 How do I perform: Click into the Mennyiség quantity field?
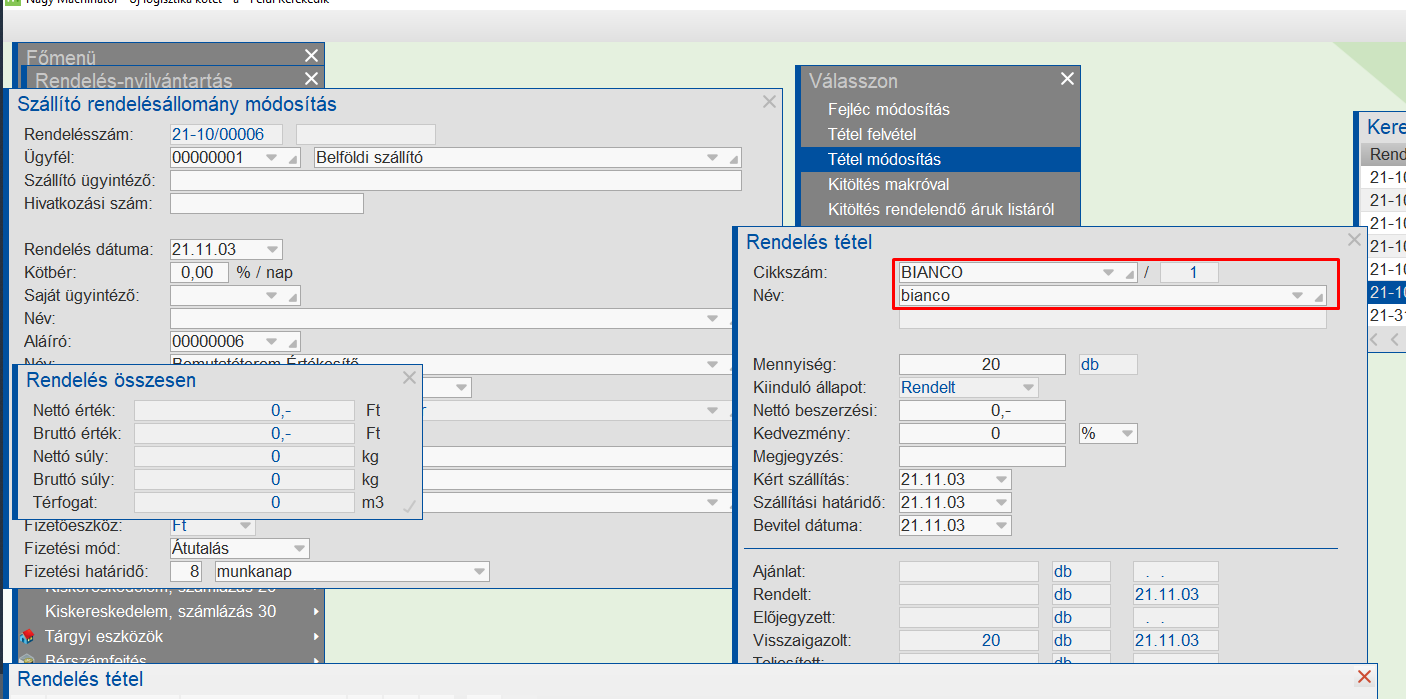coord(981,364)
